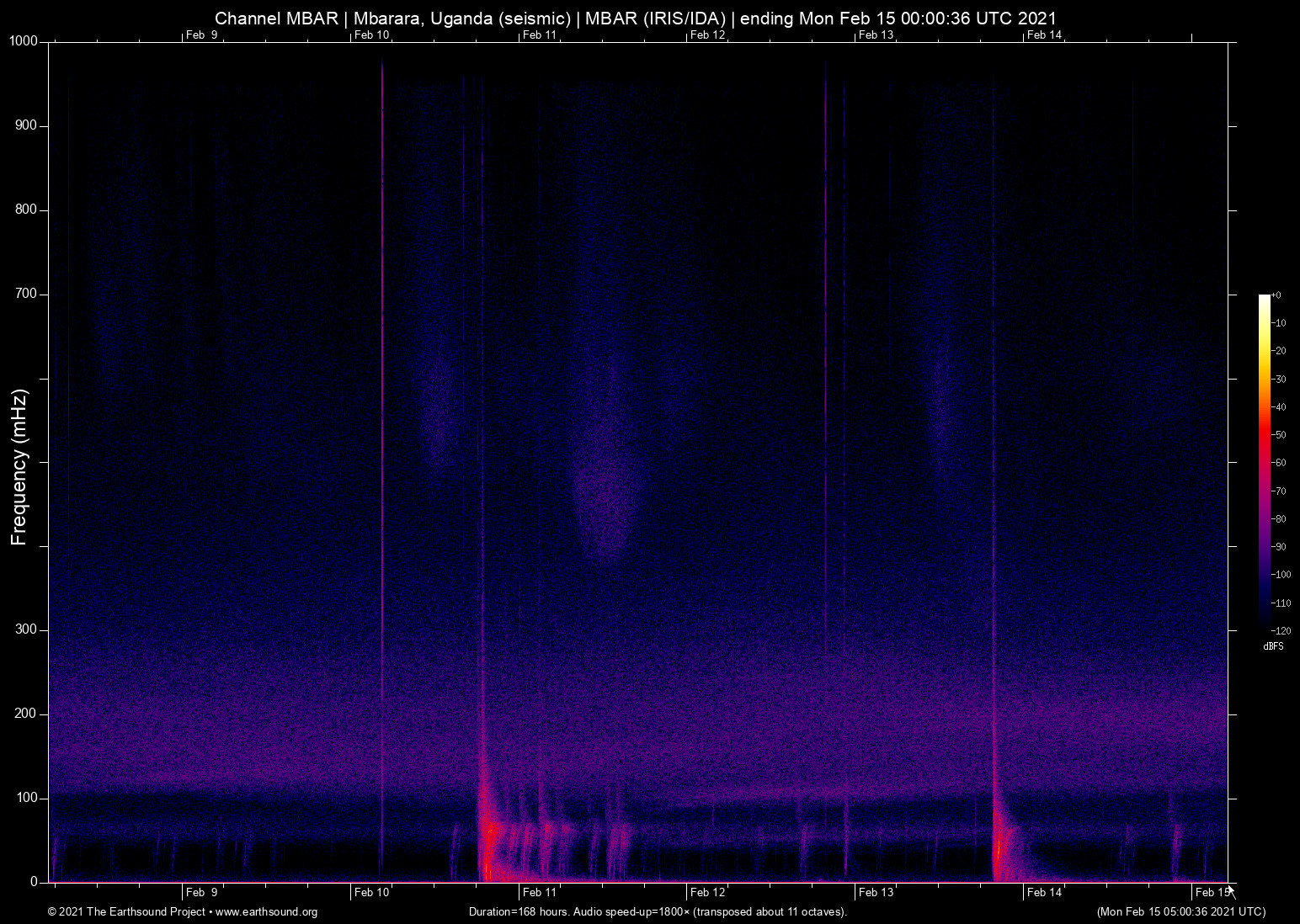Viewport: 1300px width, 924px height.
Task: Select the 200 frequency tick label
Action: pos(27,714)
